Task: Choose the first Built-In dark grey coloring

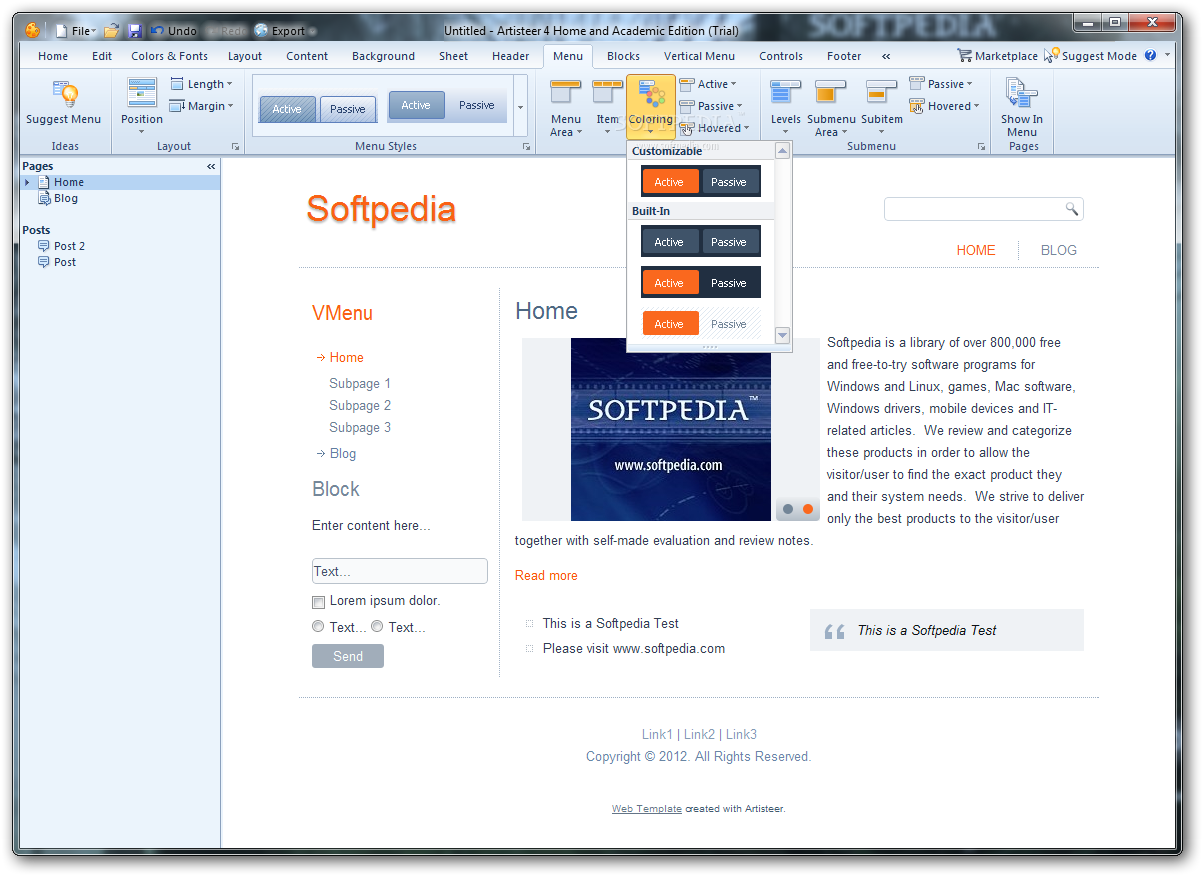Action: (701, 242)
